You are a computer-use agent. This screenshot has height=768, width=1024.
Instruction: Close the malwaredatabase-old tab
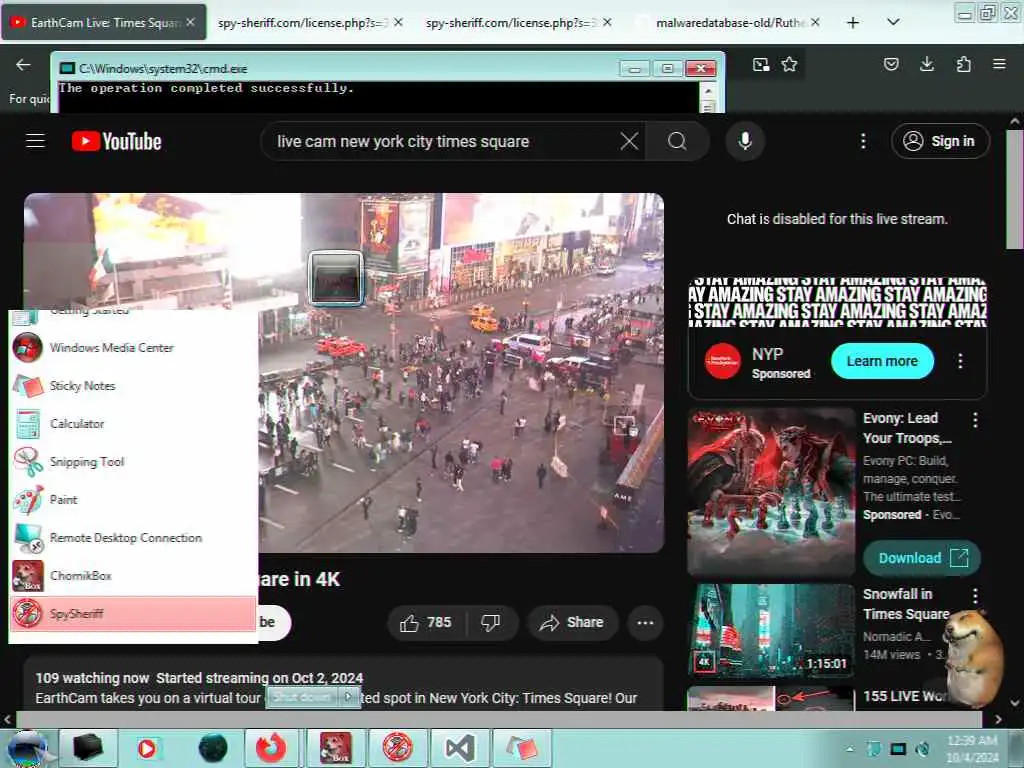(815, 22)
